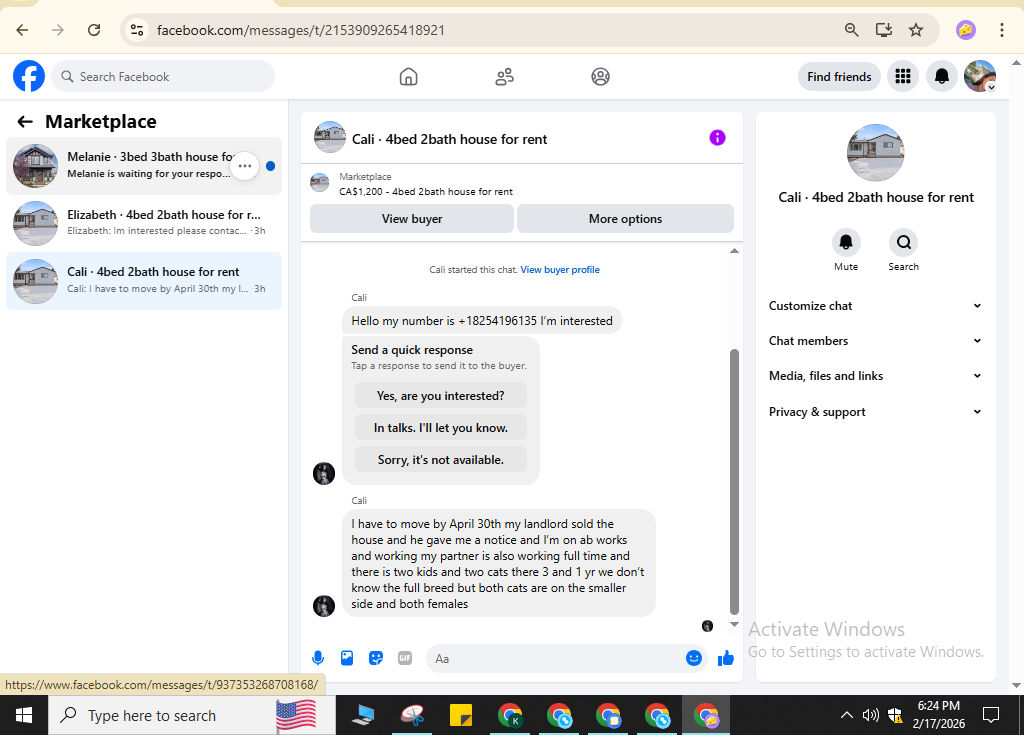The height and width of the screenshot is (735, 1024).
Task: Select the Cali 4bed 2bath conversation
Action: click(144, 280)
